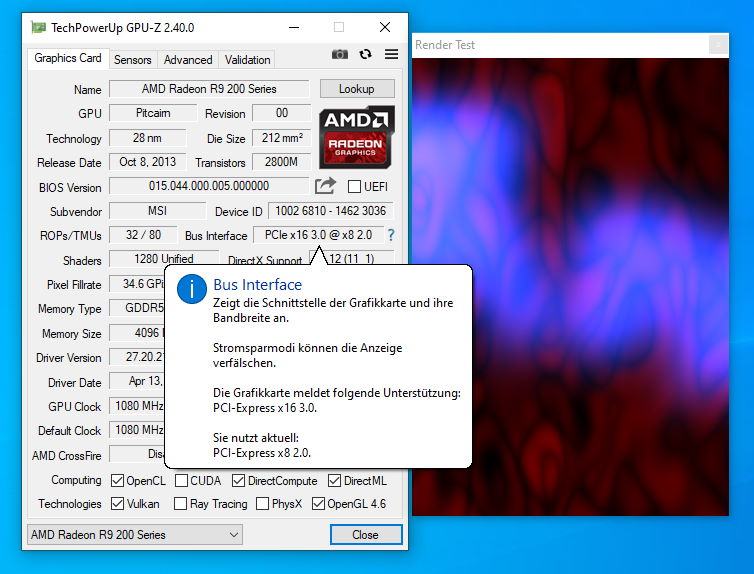Image resolution: width=754 pixels, height=574 pixels.
Task: Click the Release Date field Oct 8, 2013
Action: pyautogui.click(x=148, y=162)
